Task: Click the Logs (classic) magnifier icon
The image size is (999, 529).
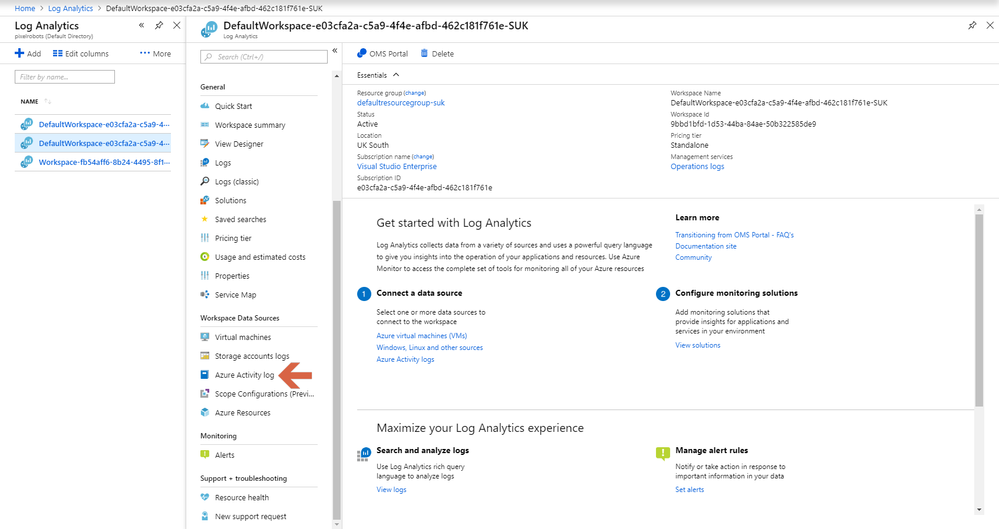Action: tap(205, 181)
